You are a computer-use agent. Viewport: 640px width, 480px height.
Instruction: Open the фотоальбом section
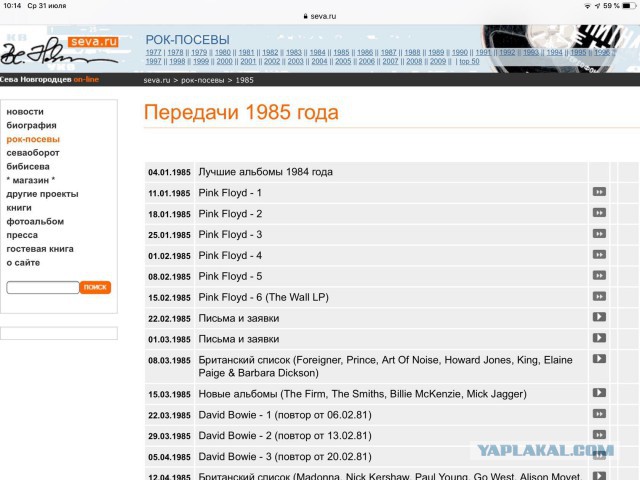35,221
